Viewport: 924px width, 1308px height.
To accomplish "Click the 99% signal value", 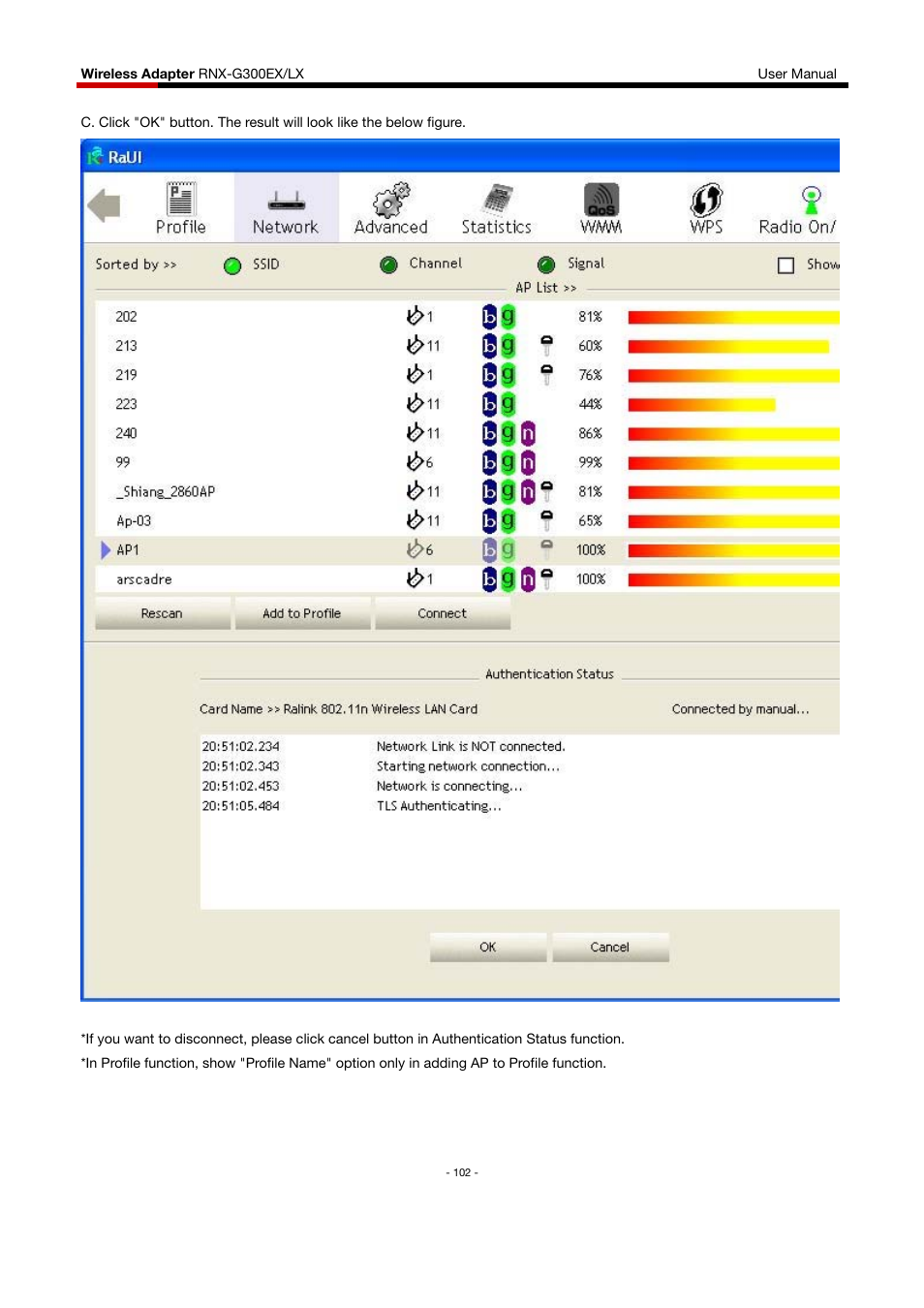I will point(590,462).
